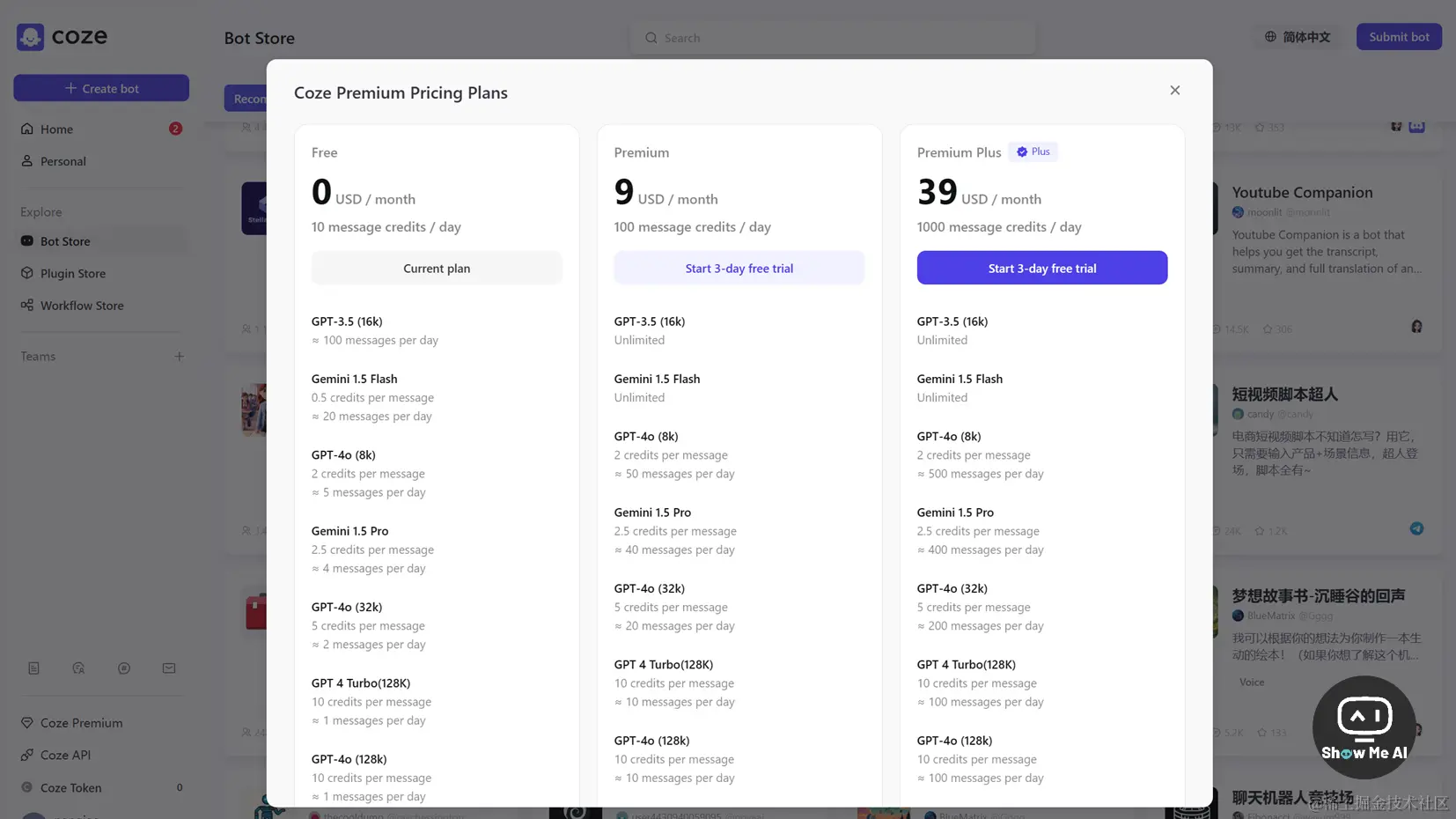Start Premium Plus 3-day free trial

click(x=1041, y=269)
